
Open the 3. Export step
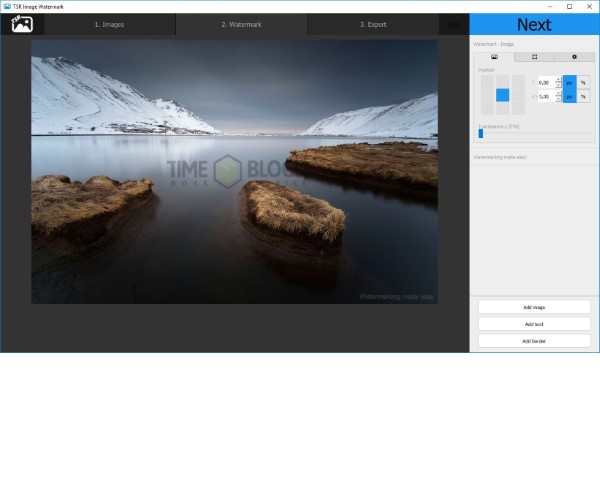[x=373, y=24]
